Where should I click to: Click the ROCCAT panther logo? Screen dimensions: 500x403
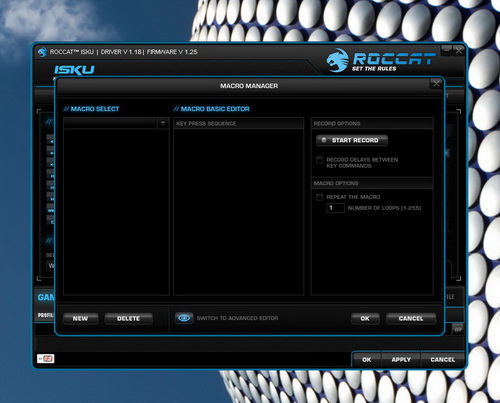[x=337, y=60]
